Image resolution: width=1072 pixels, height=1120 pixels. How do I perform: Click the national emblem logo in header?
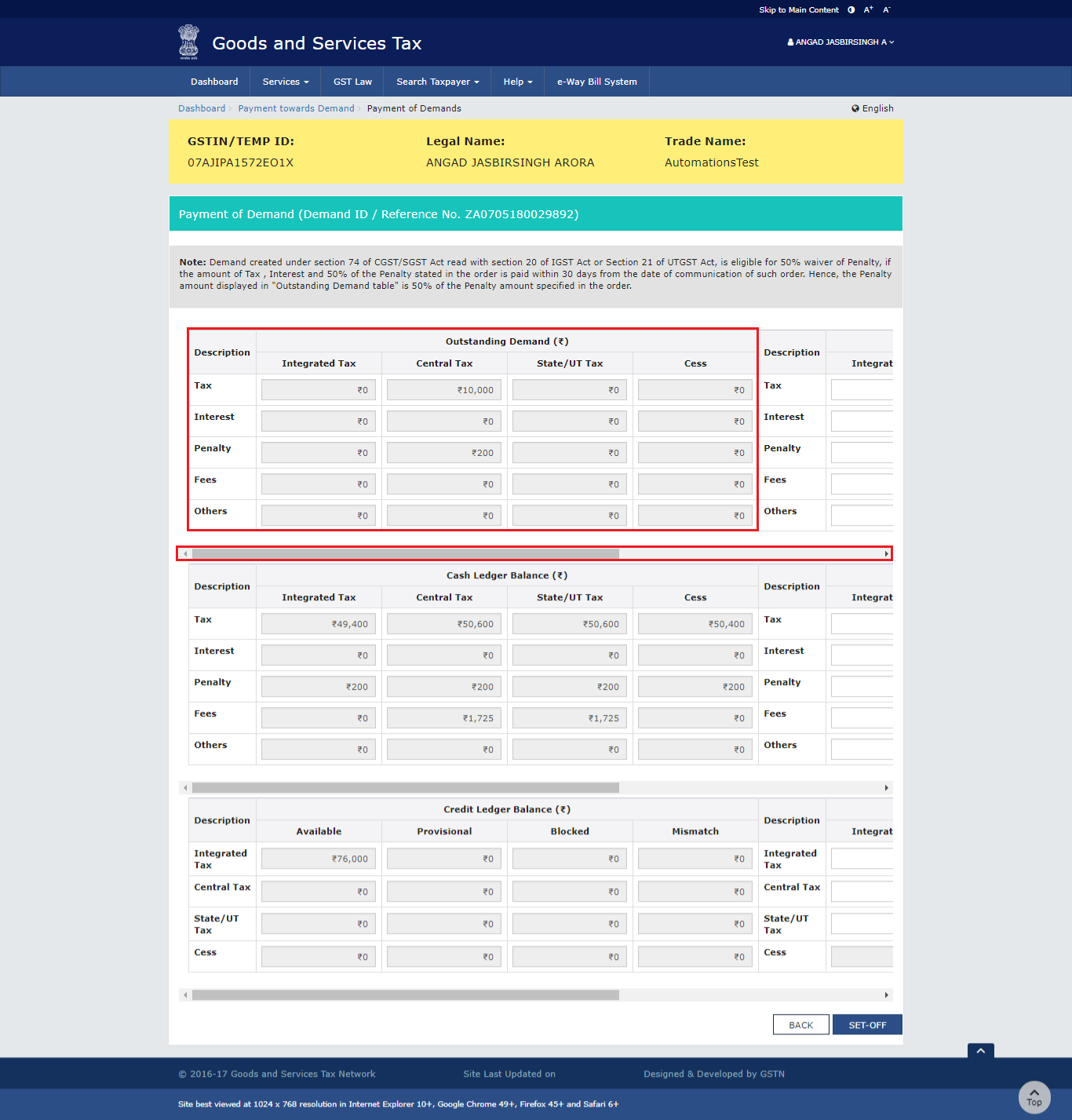pos(188,42)
